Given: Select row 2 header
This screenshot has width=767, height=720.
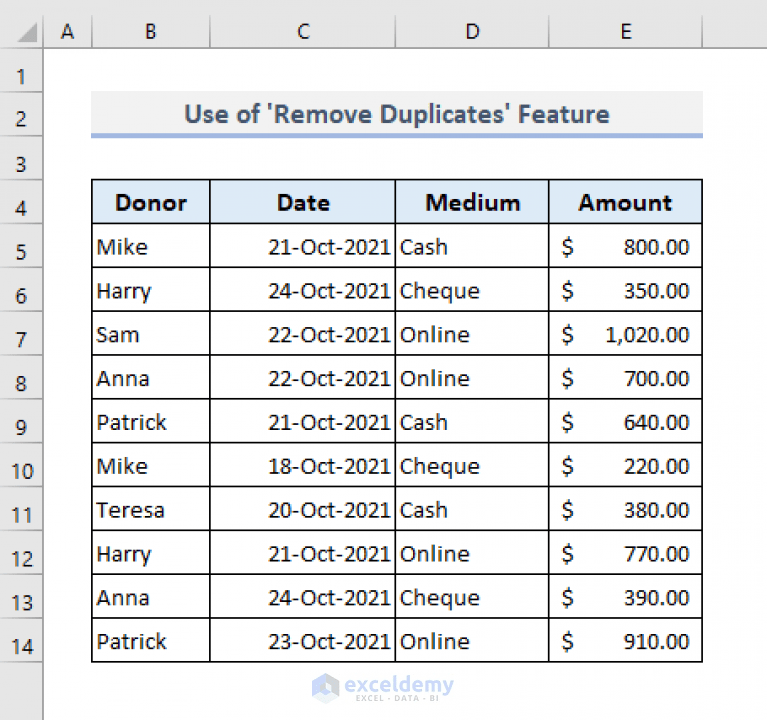Looking at the screenshot, I should [21, 114].
